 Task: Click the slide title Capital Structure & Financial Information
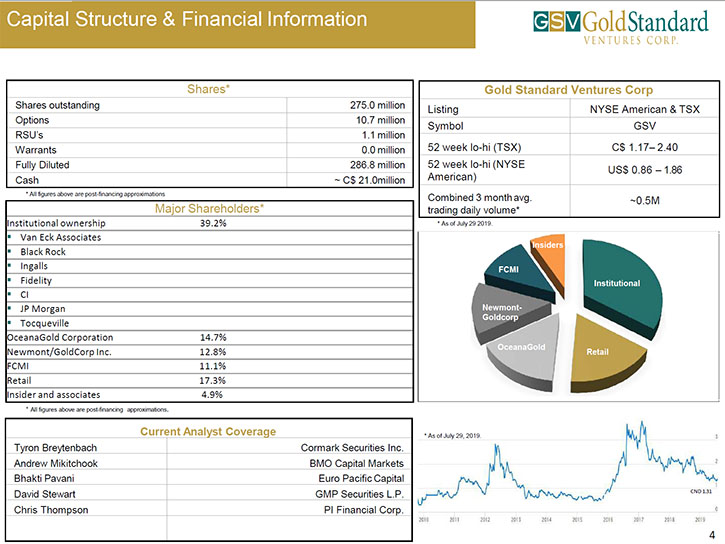187,19
